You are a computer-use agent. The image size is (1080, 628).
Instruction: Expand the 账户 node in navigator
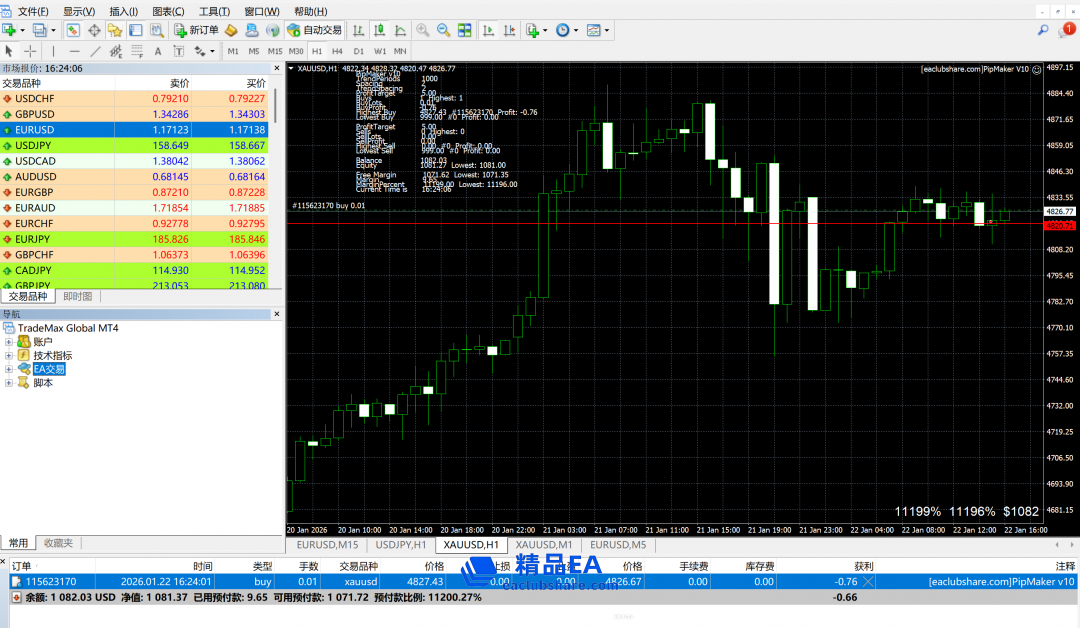click(x=9, y=342)
